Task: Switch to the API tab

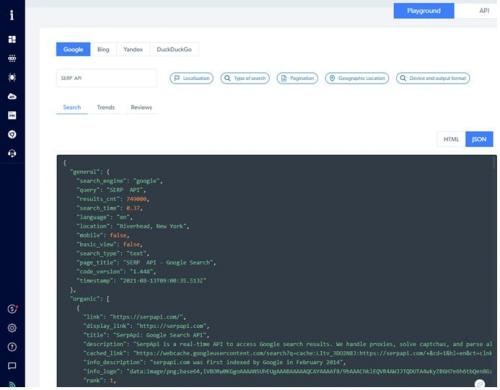Action: 484,11
